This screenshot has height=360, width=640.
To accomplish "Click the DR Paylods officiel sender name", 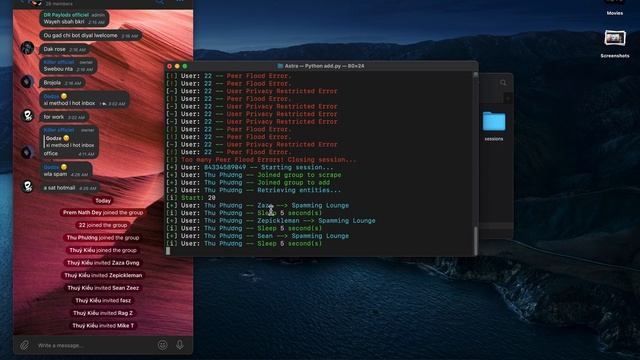I will coord(66,15).
